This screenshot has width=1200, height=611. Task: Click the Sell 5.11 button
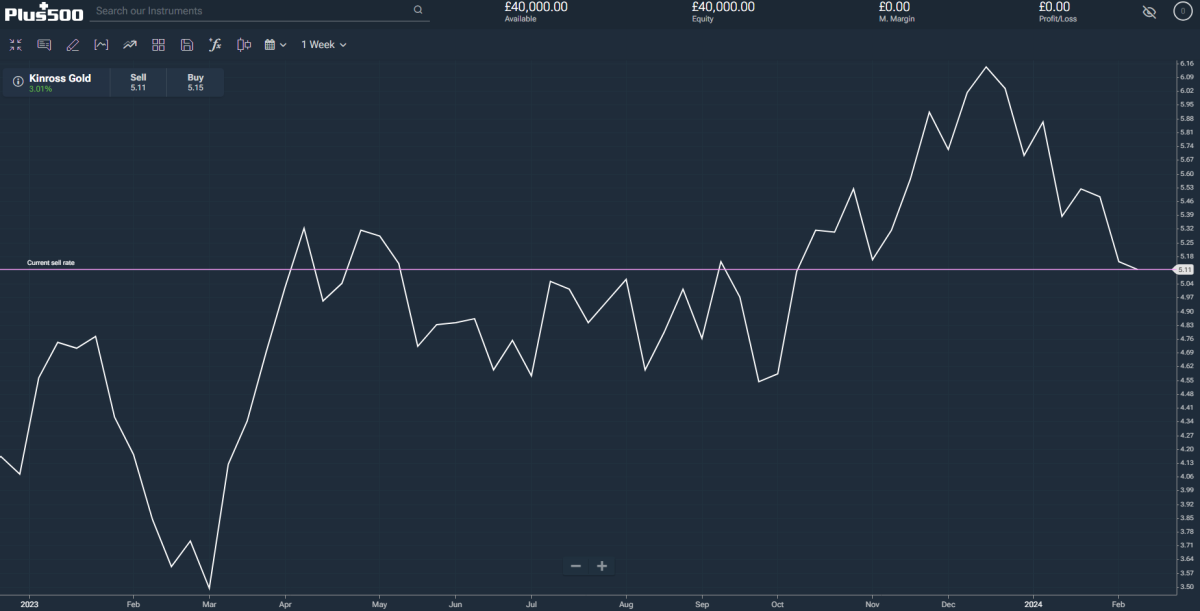click(138, 82)
